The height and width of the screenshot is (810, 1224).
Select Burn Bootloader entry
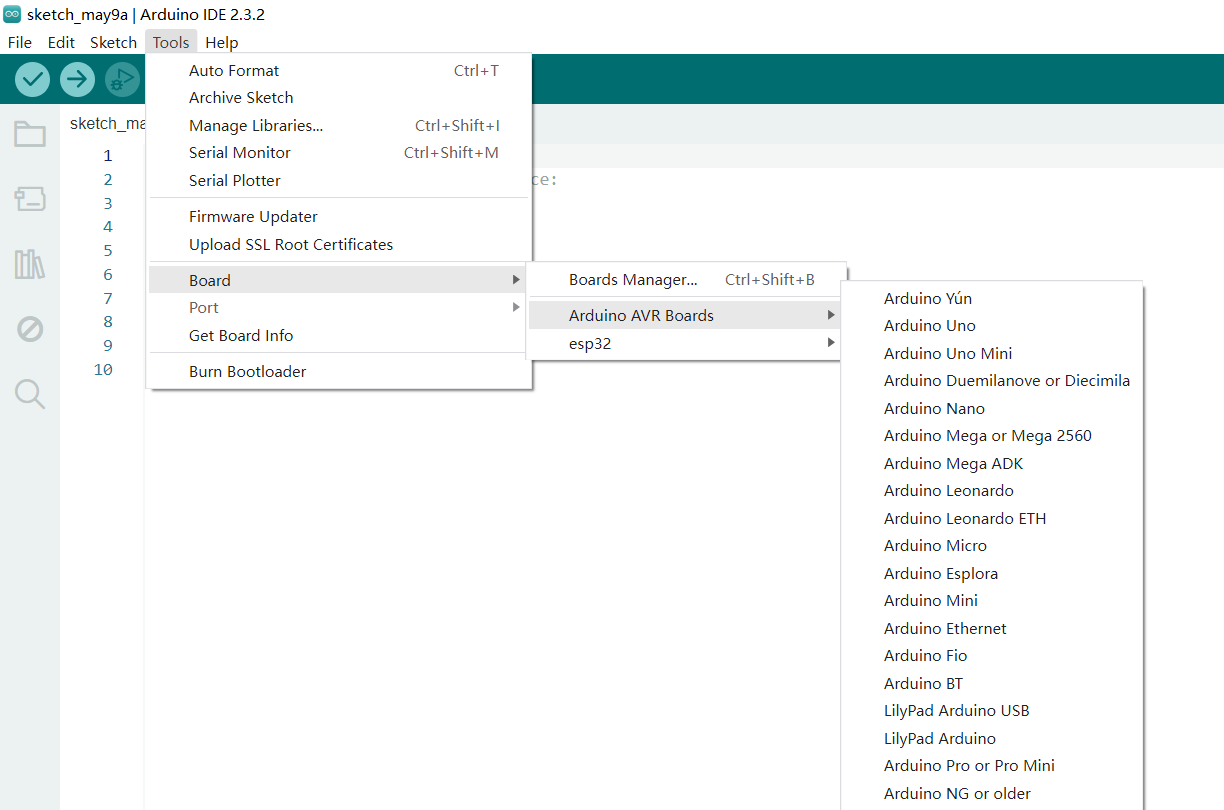339,372
